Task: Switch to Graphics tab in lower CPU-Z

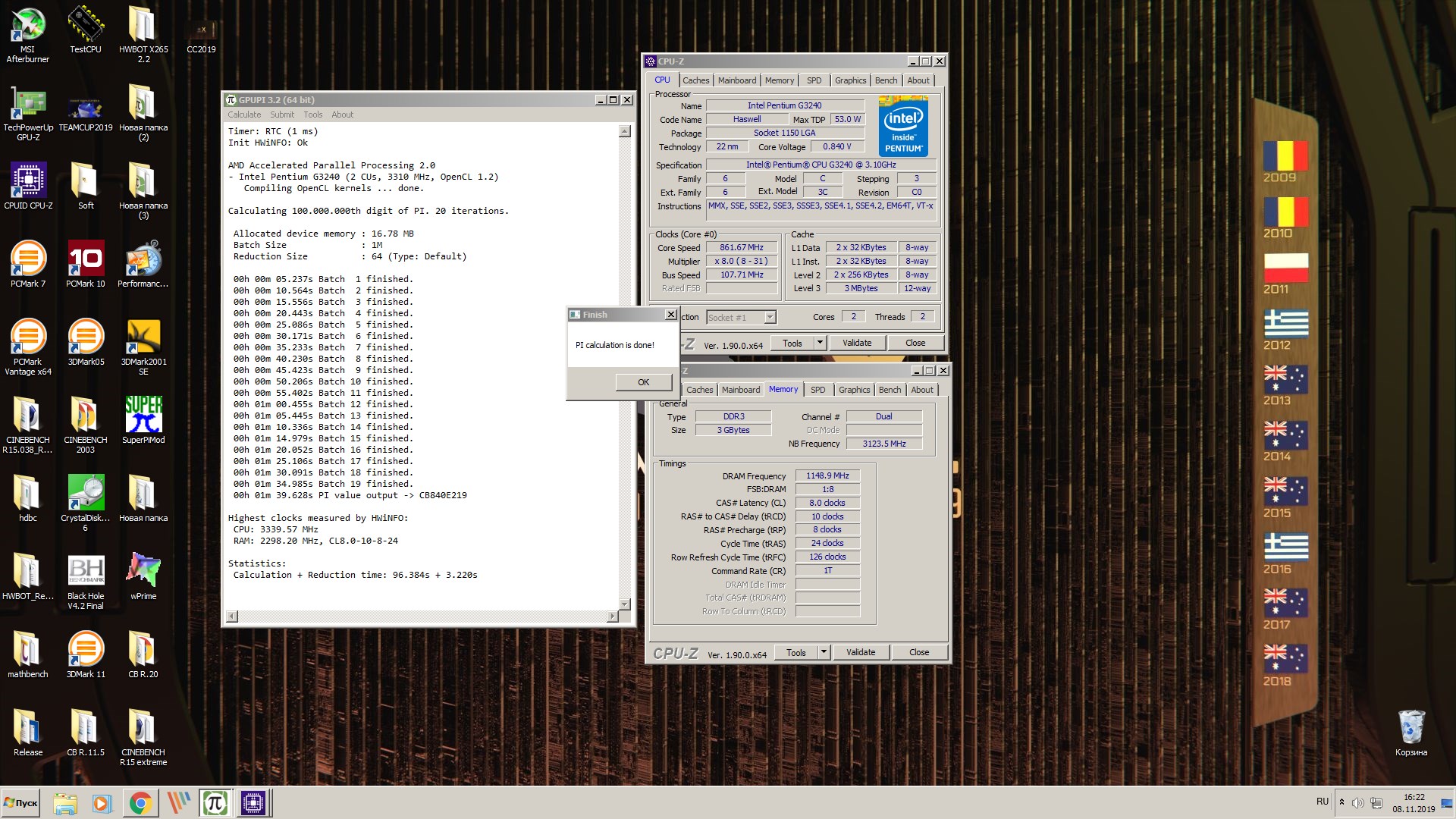Action: 855,390
